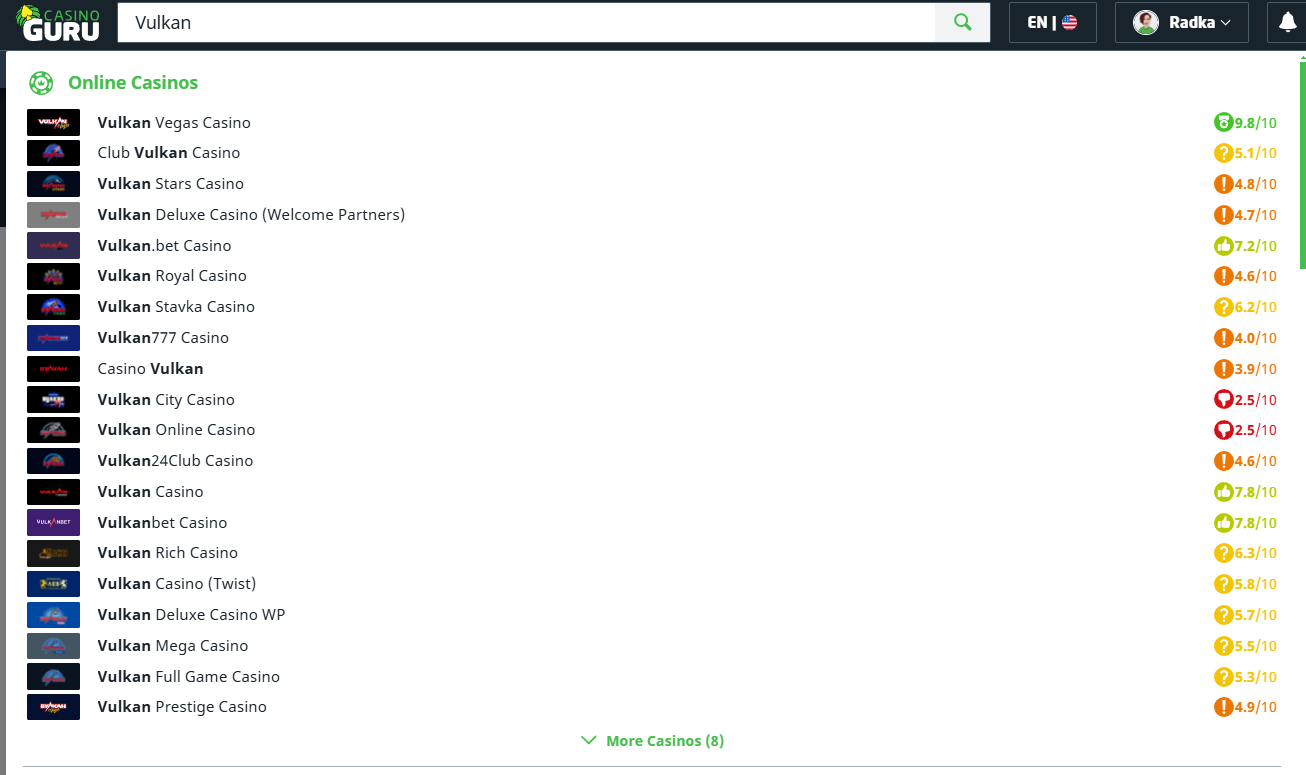Click Casino Vulkan logo thumbnail

(53, 369)
